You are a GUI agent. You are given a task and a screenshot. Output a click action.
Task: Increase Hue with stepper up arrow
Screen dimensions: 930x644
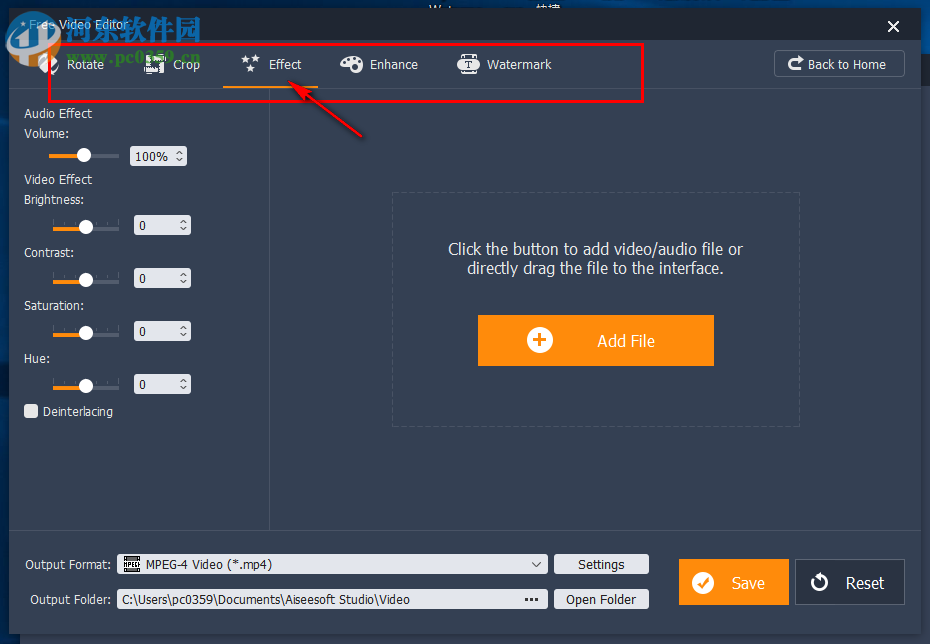coord(183,380)
